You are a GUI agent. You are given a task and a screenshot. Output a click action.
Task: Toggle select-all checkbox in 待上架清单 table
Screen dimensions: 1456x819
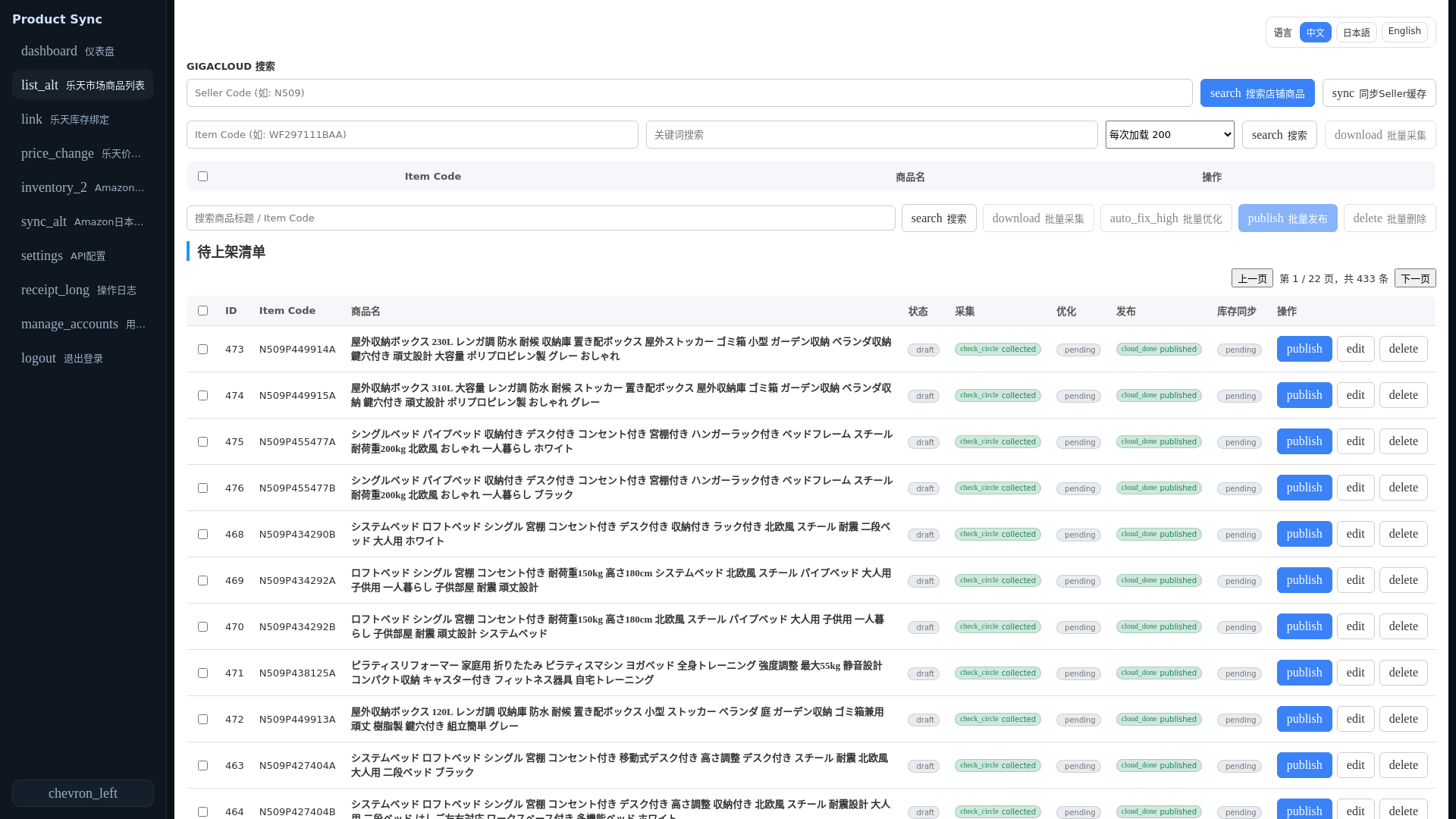click(202, 310)
